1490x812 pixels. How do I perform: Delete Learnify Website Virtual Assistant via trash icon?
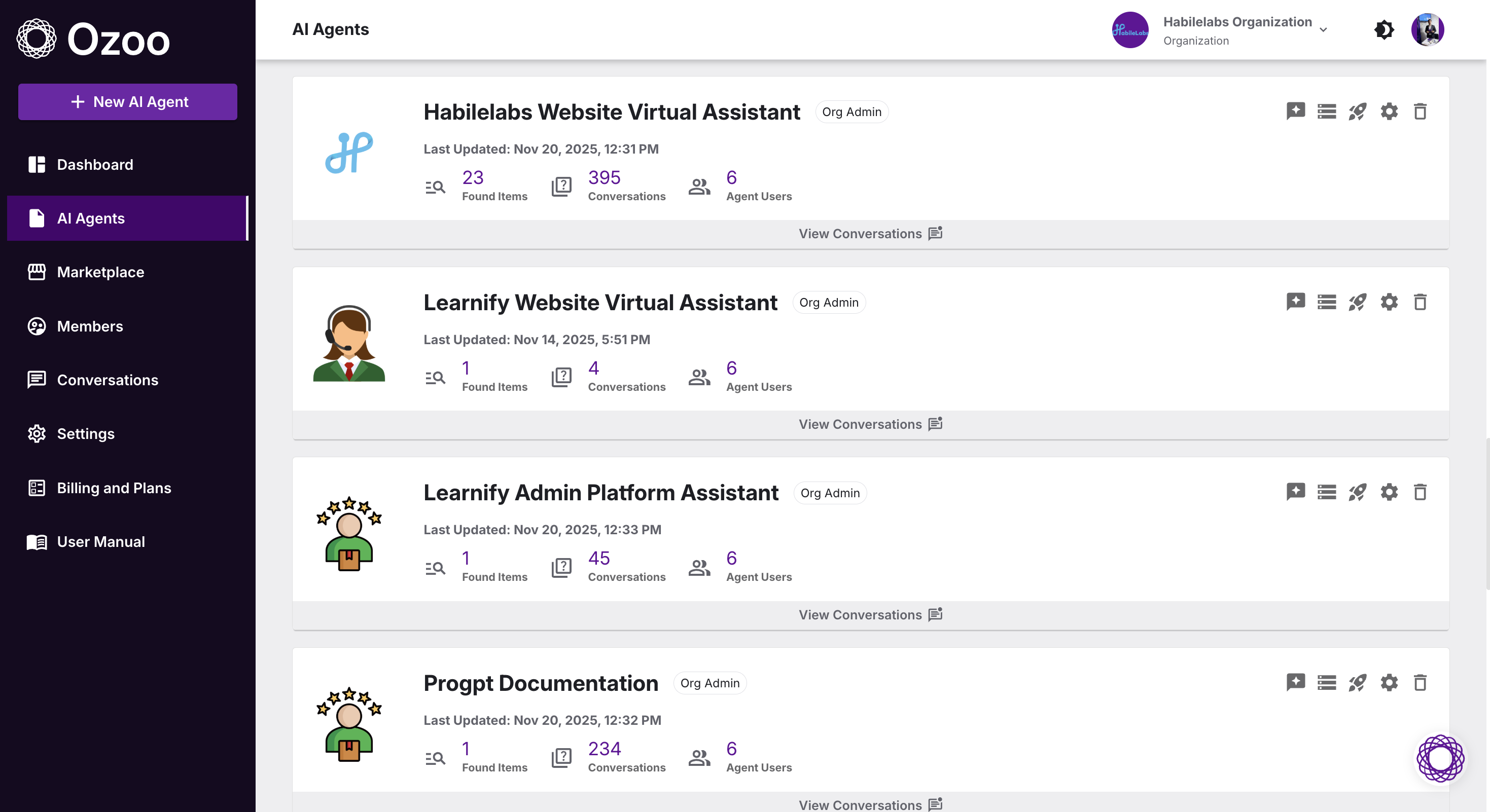coord(1420,302)
